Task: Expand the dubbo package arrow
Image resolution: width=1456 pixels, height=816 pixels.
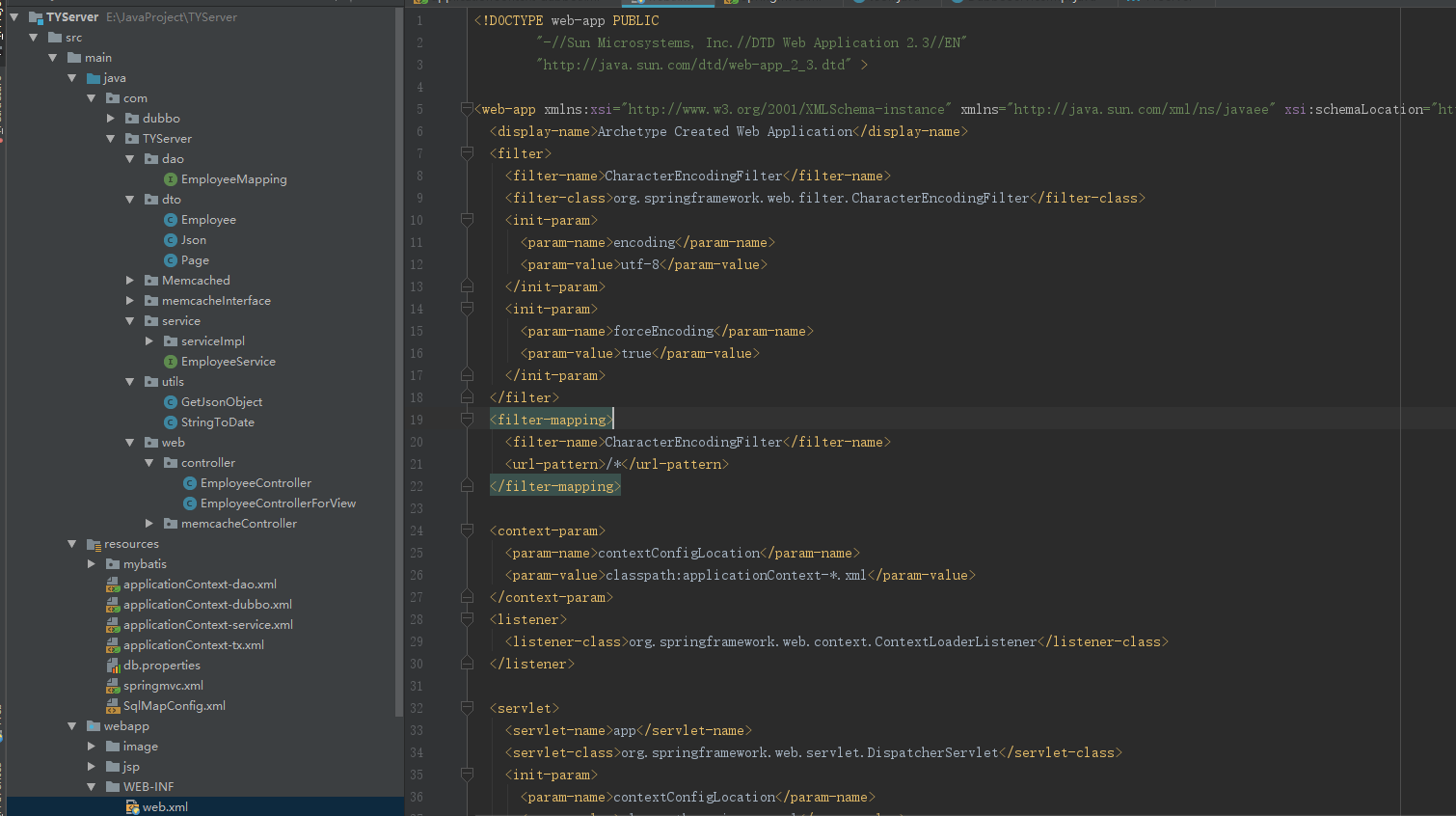Action: 111,119
